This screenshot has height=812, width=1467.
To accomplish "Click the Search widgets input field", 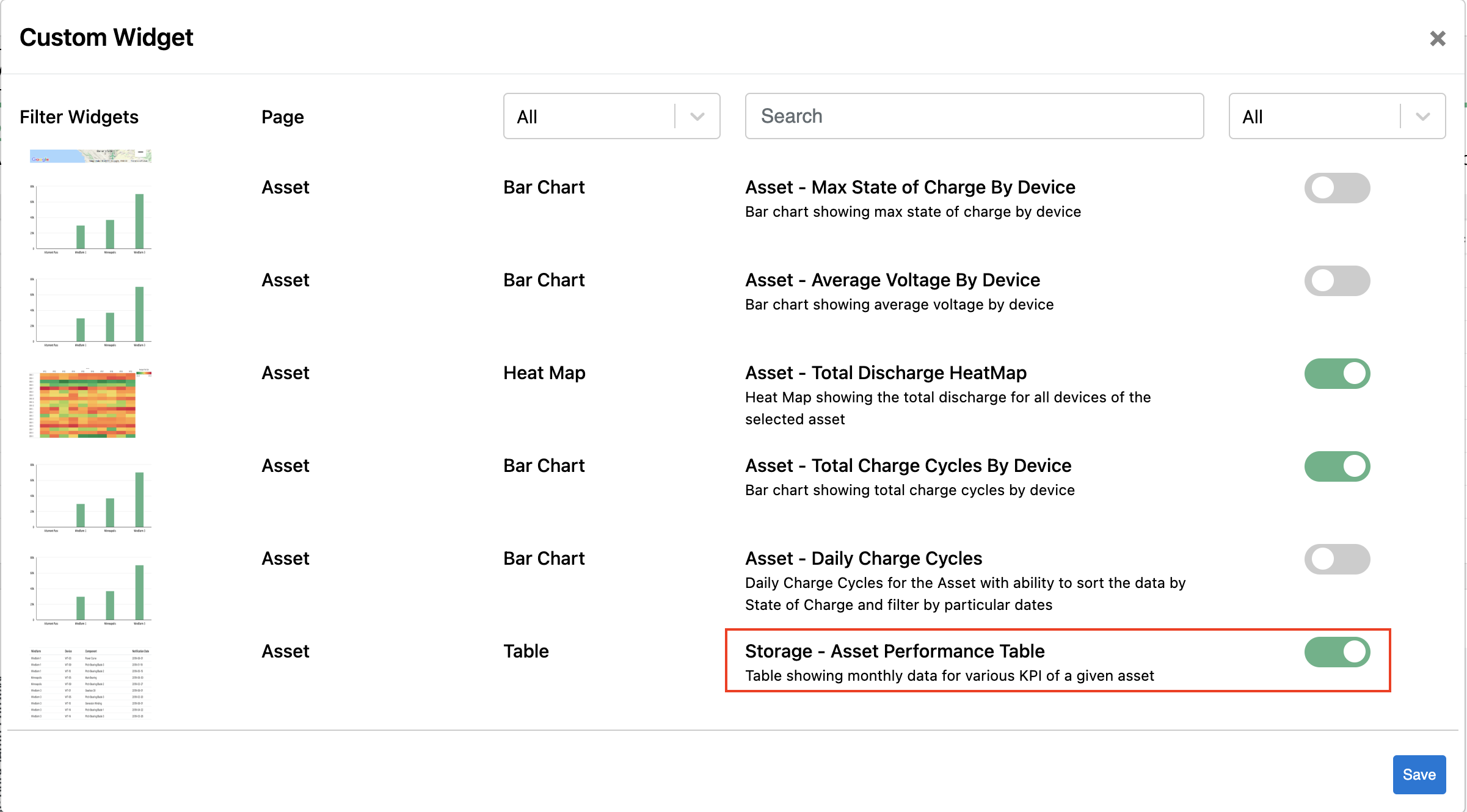I will point(974,116).
